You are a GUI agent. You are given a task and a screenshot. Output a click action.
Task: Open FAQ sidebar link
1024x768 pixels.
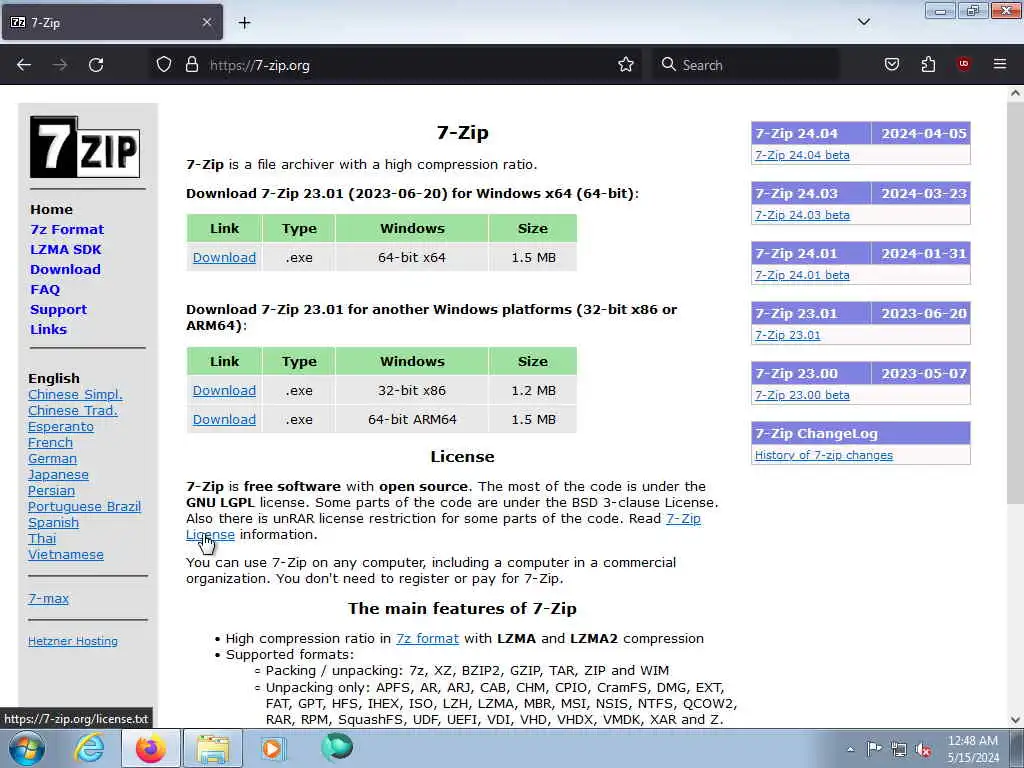45,289
